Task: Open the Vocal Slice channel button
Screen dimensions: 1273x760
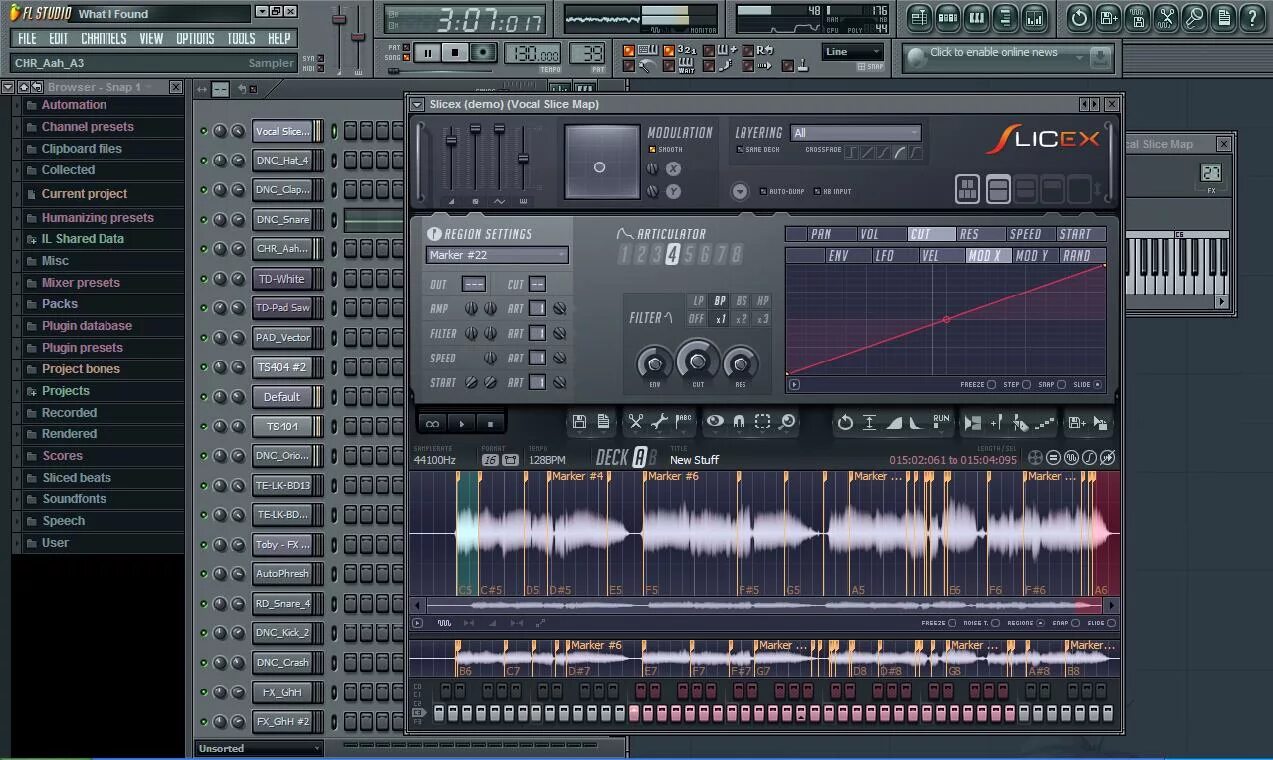Action: pos(282,131)
